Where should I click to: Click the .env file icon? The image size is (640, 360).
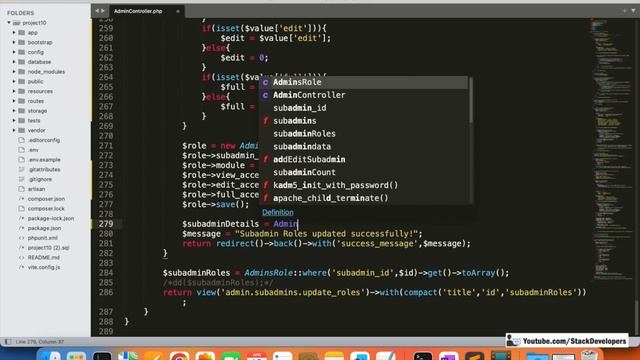coord(22,150)
